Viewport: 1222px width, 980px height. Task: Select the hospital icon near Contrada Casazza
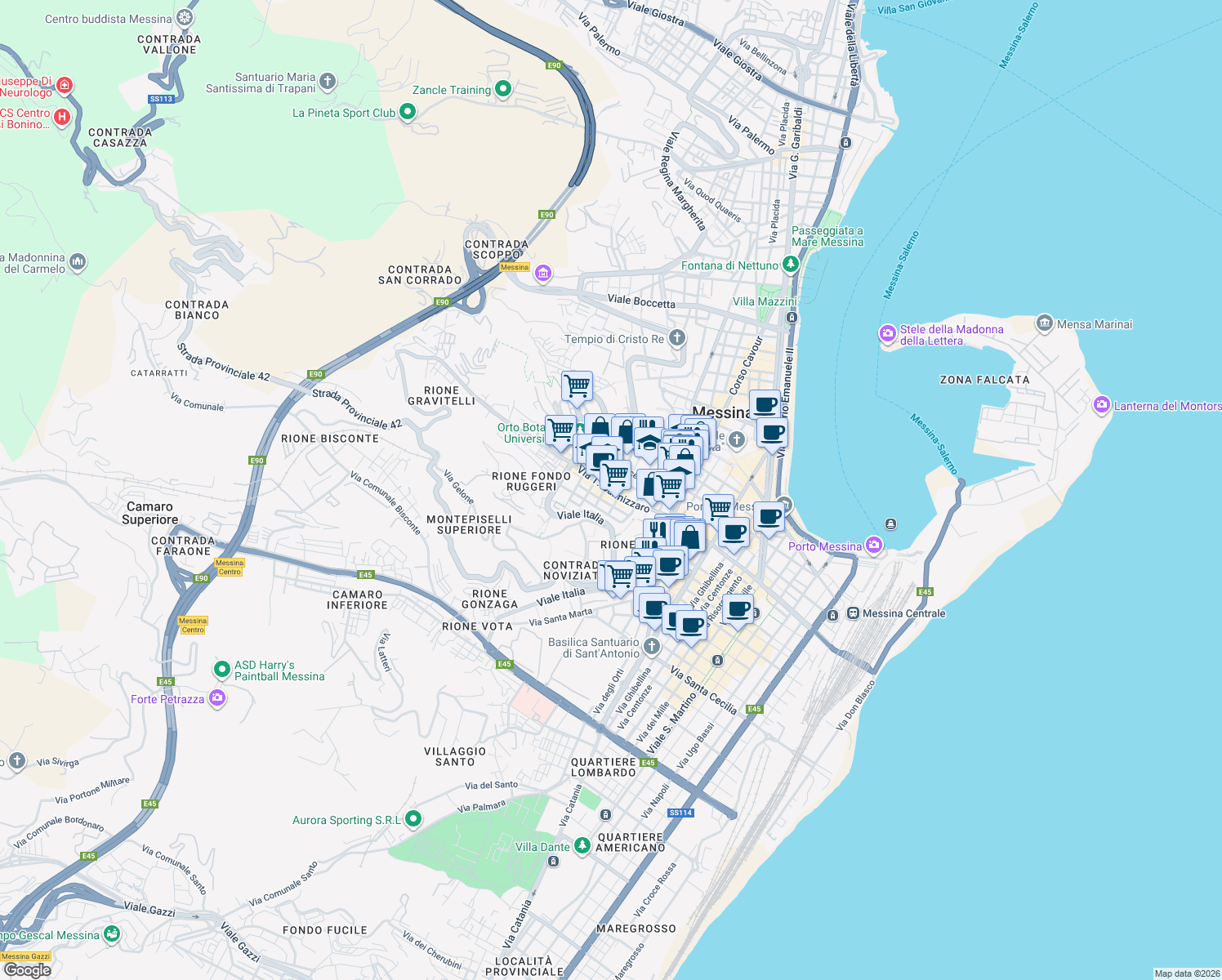[x=60, y=118]
